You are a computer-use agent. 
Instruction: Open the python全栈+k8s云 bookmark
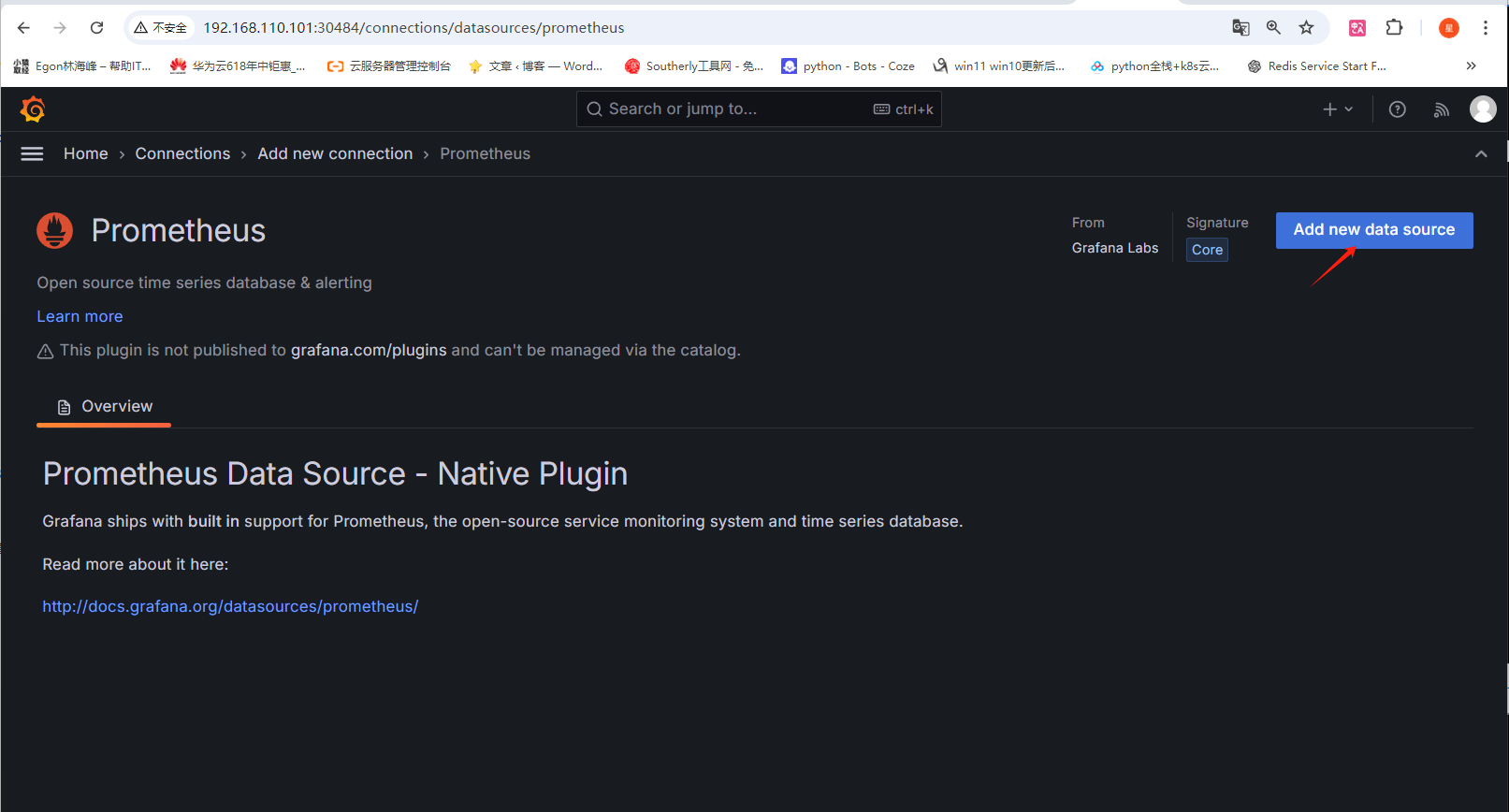[1154, 66]
